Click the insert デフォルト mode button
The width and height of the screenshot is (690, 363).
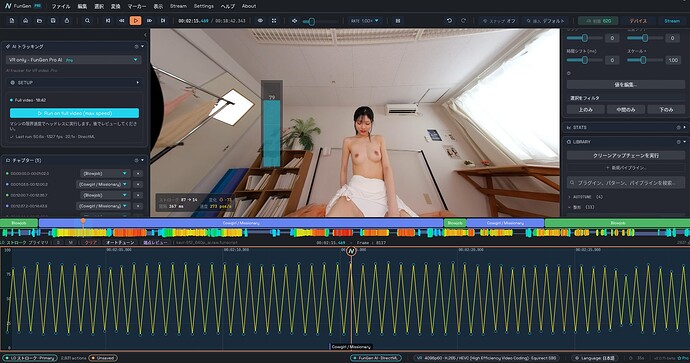coord(545,21)
